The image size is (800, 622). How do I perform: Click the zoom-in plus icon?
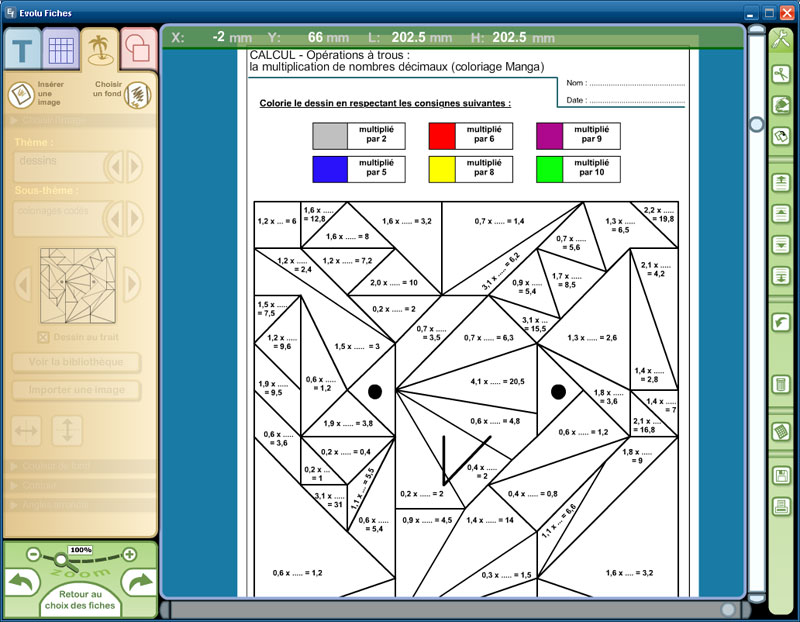(129, 554)
